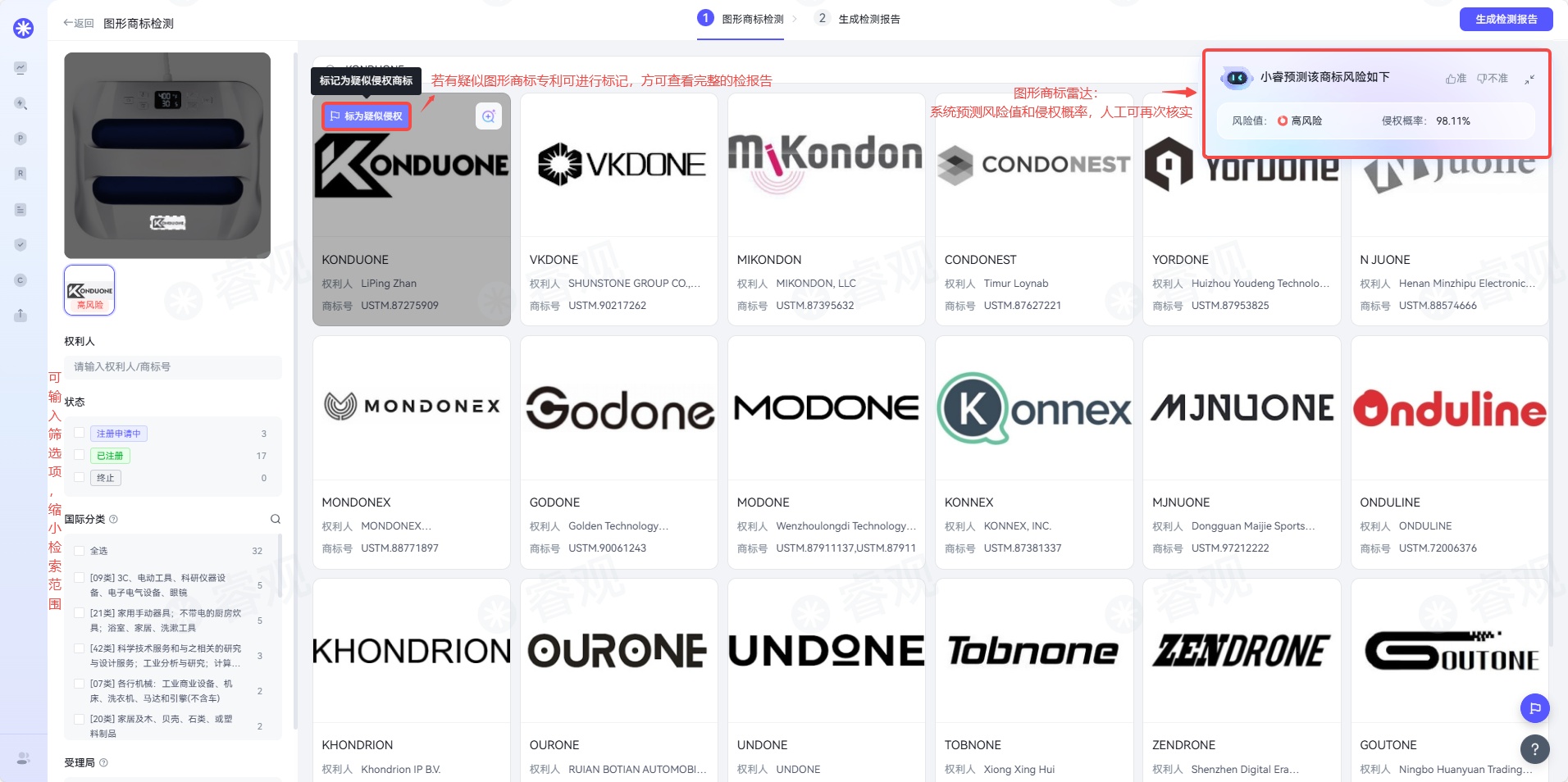
Task: Click the thumbs-up 准 feedback icon
Action: (x=1456, y=78)
